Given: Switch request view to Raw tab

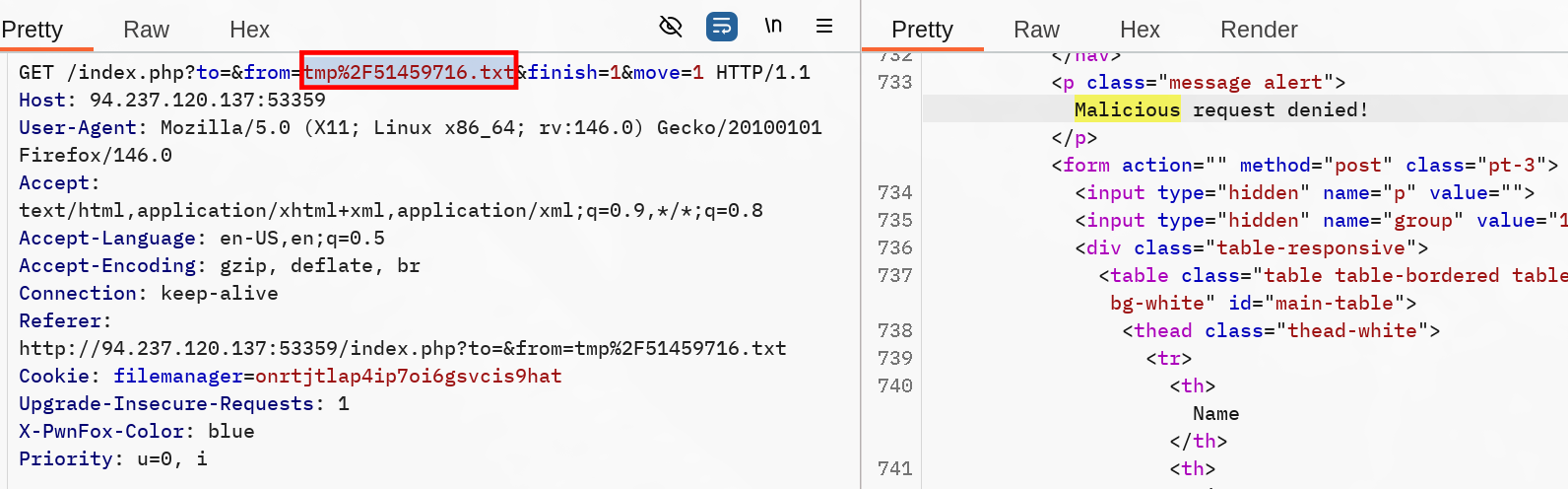Looking at the screenshot, I should point(146,30).
